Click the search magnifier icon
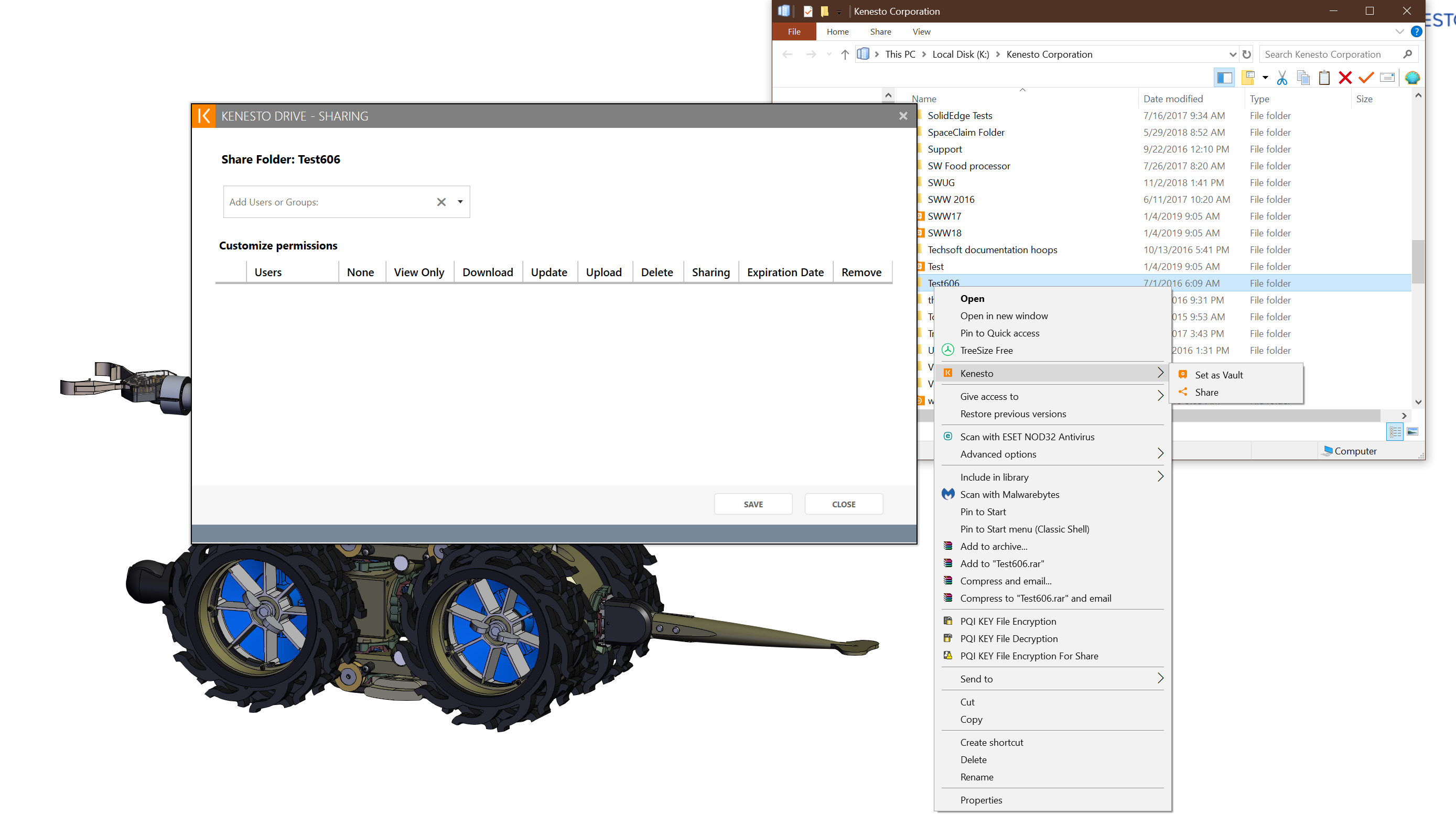 tap(1407, 54)
